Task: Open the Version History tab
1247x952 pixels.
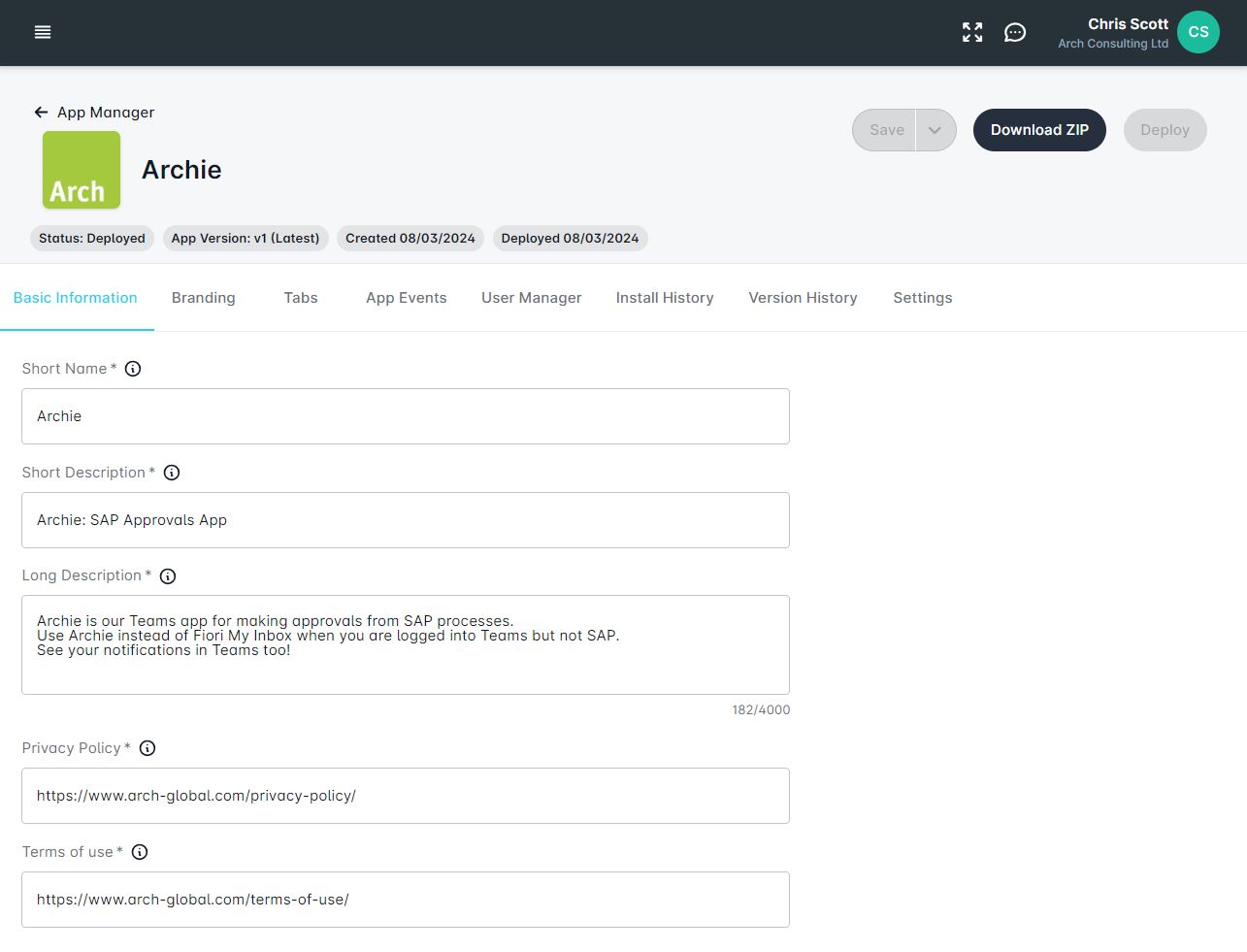Action: (803, 298)
